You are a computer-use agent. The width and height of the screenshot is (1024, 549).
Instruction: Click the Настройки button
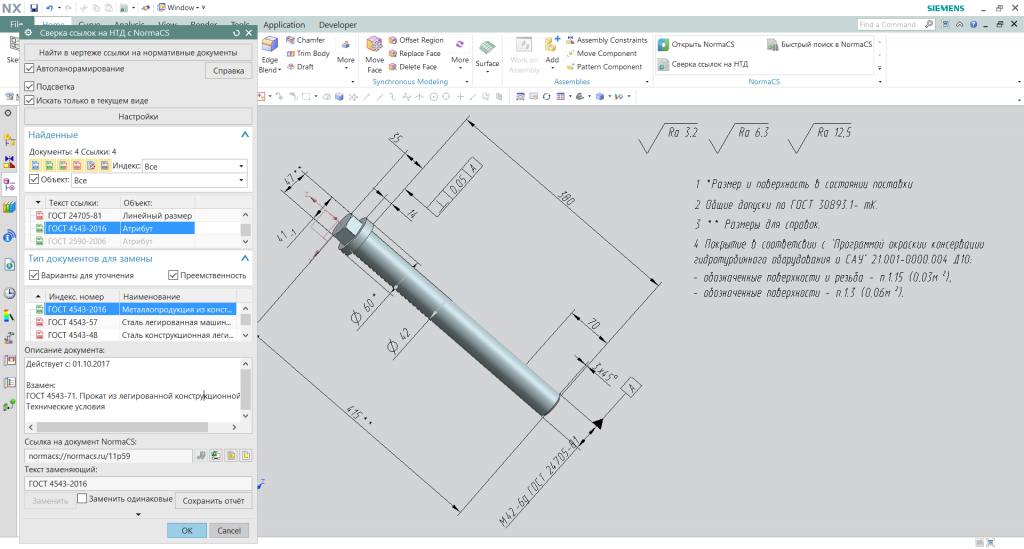[138, 116]
